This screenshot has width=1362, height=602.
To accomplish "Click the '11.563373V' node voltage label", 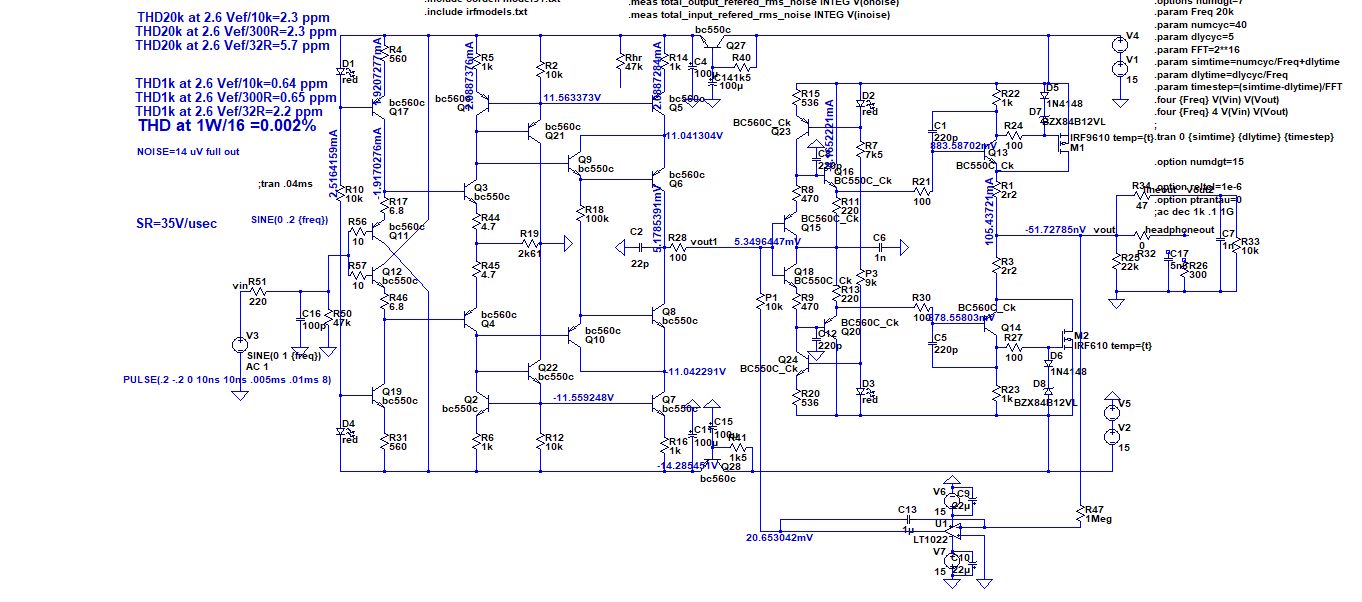I will (571, 98).
